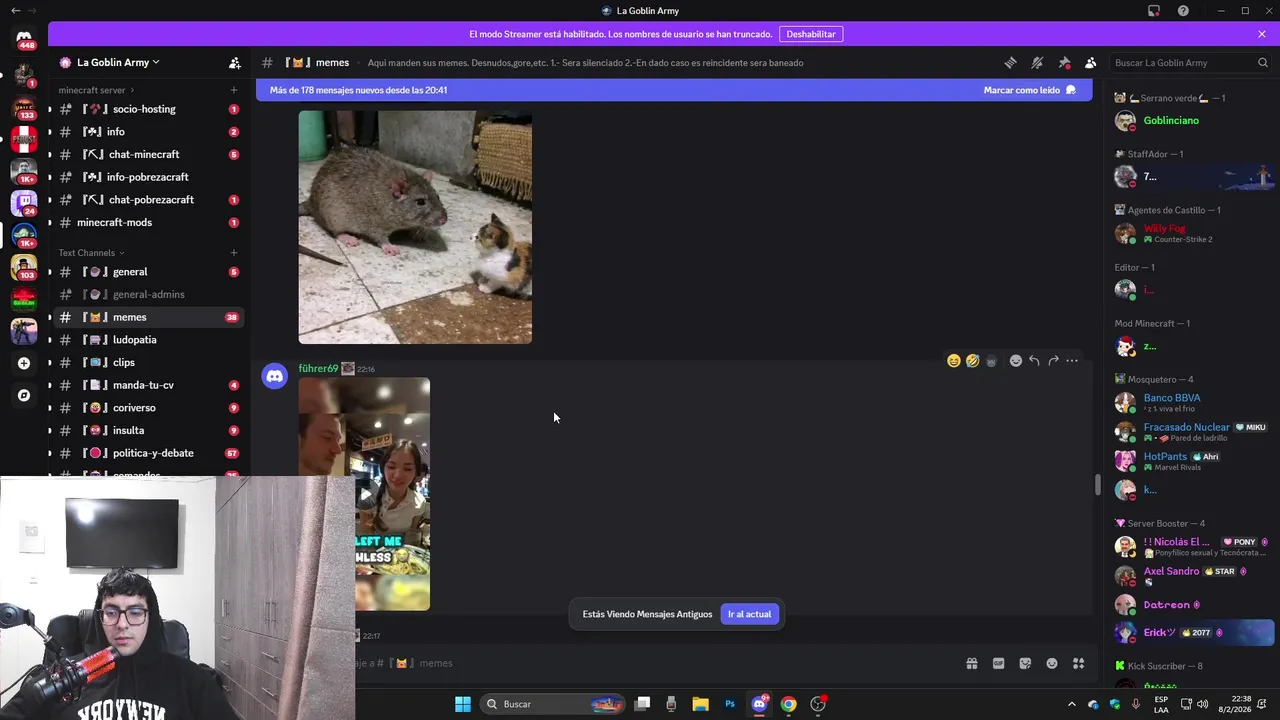Click Ir al actual button

[749, 614]
